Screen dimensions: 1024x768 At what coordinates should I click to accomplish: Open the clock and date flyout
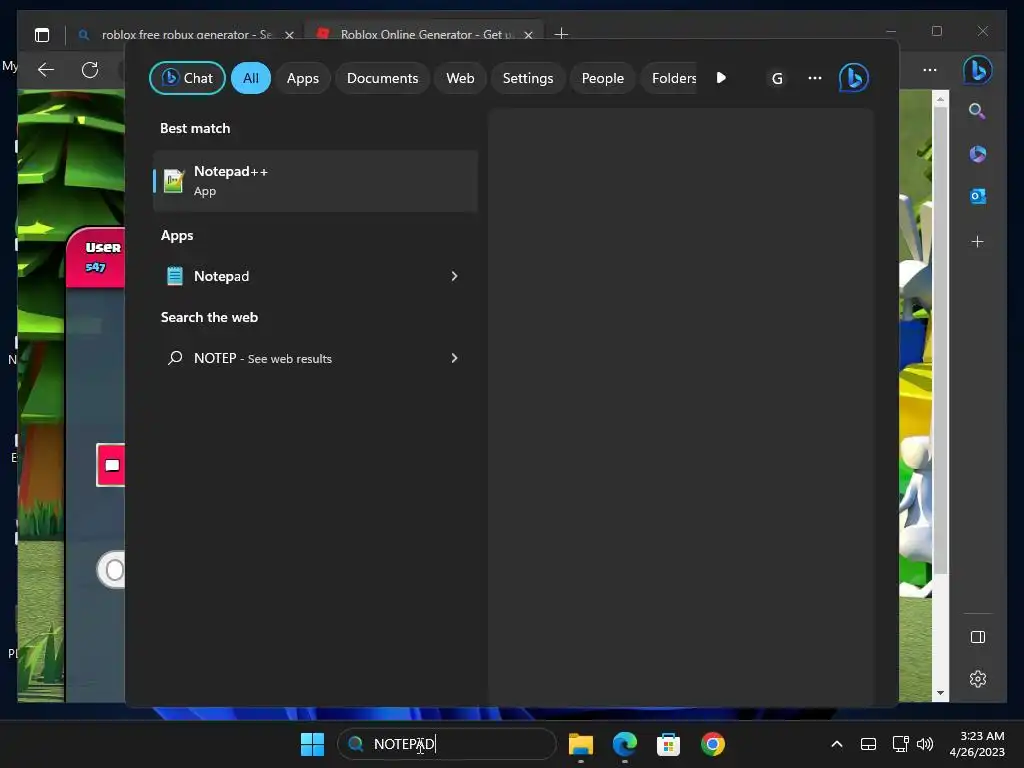tap(977, 744)
